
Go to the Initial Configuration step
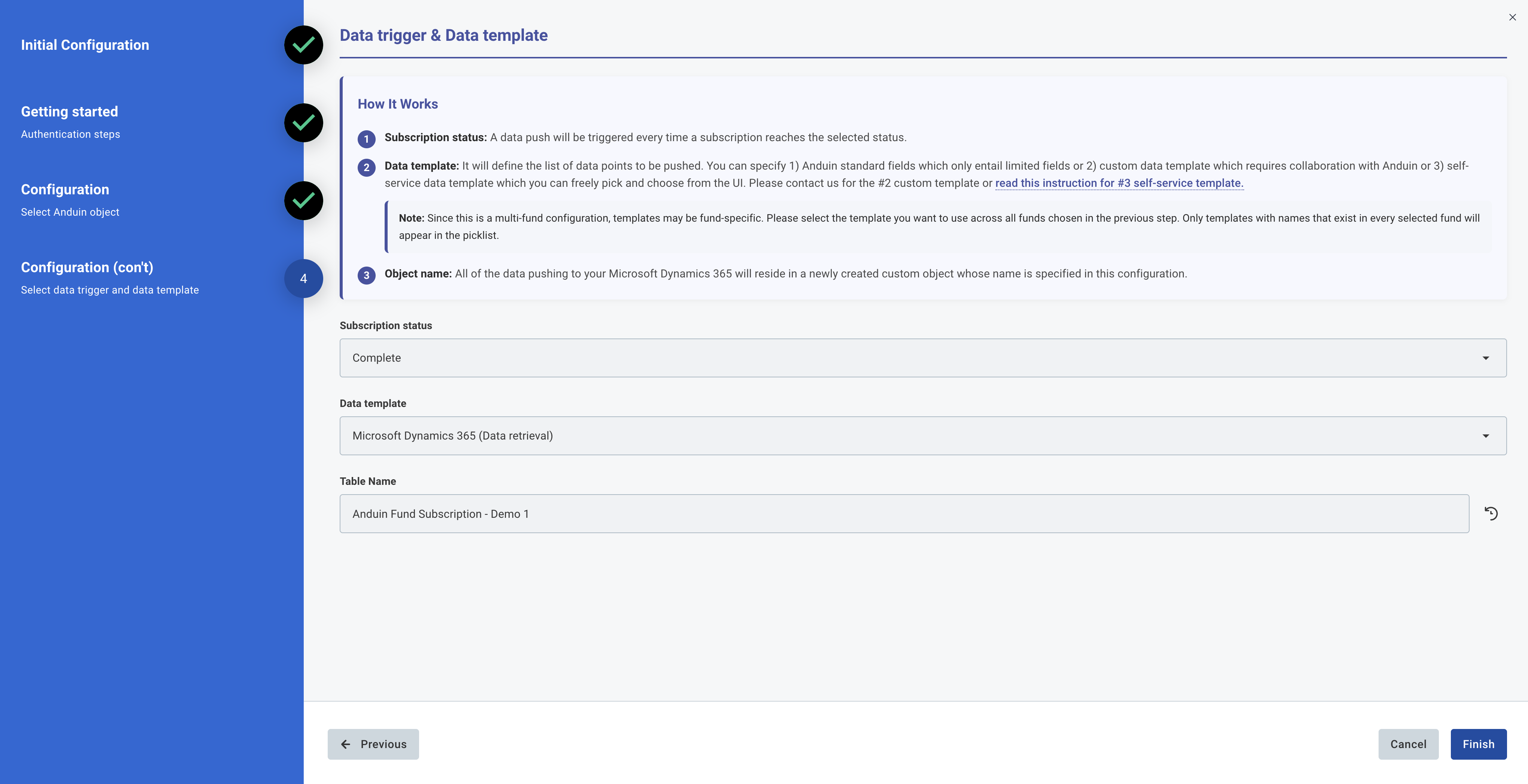(85, 45)
